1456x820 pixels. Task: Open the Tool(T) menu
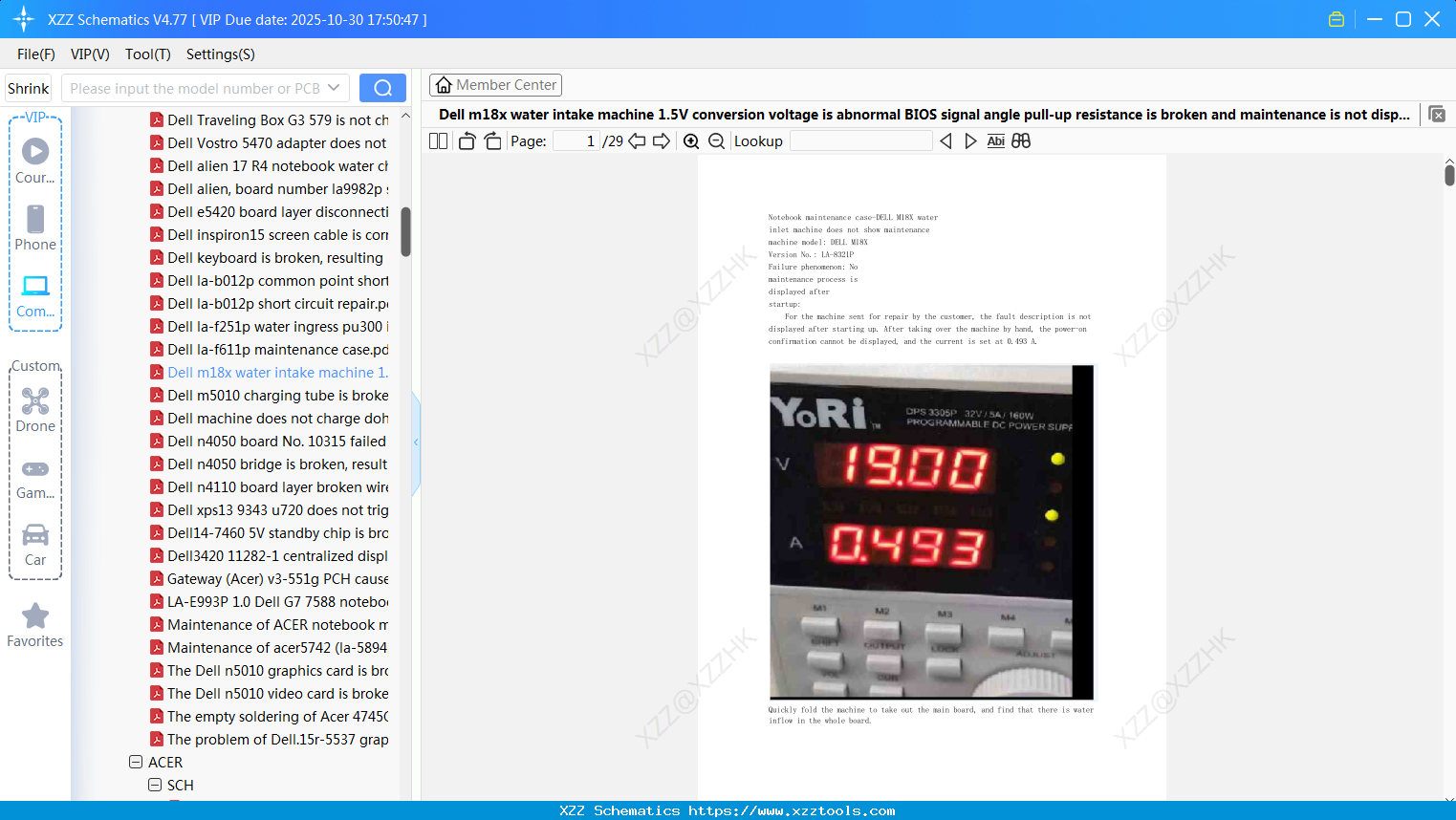point(148,54)
